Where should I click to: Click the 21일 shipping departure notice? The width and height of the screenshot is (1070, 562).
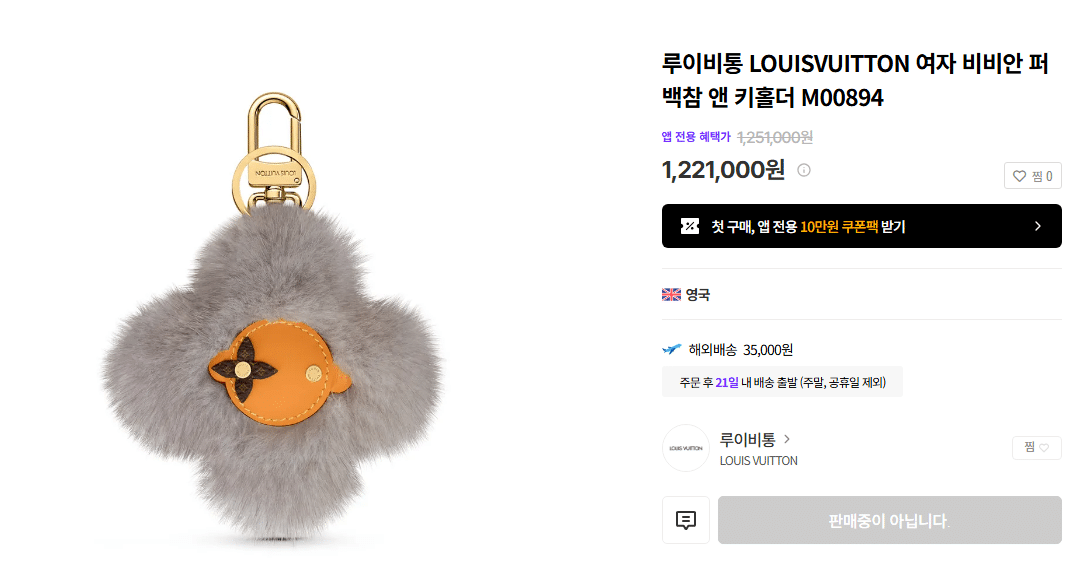click(782, 382)
